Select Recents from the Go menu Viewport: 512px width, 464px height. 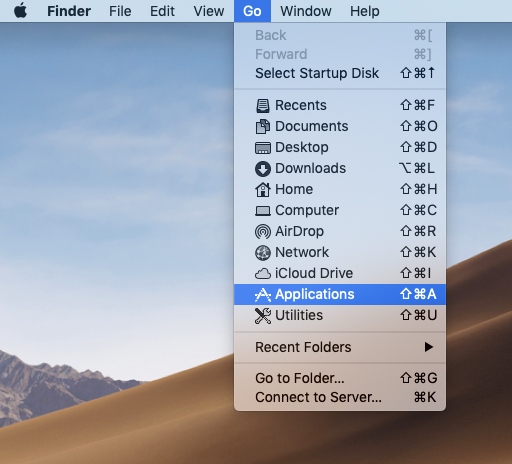(x=340, y=105)
